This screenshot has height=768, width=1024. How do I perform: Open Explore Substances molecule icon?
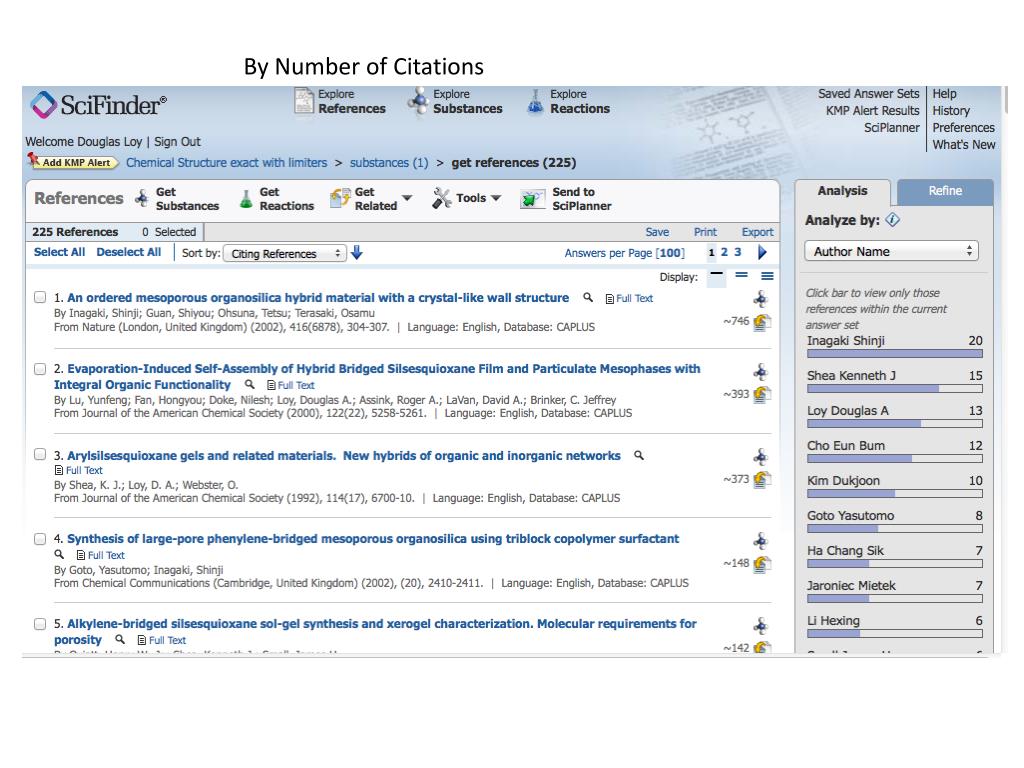[418, 101]
